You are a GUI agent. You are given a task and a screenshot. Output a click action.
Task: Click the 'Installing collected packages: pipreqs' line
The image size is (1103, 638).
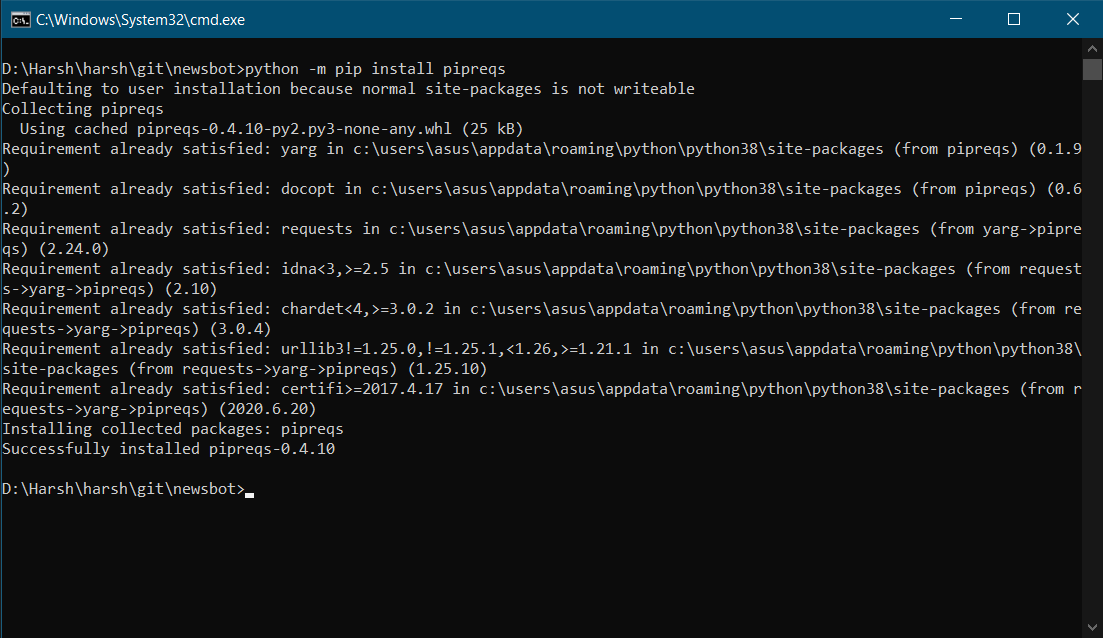pos(173,429)
